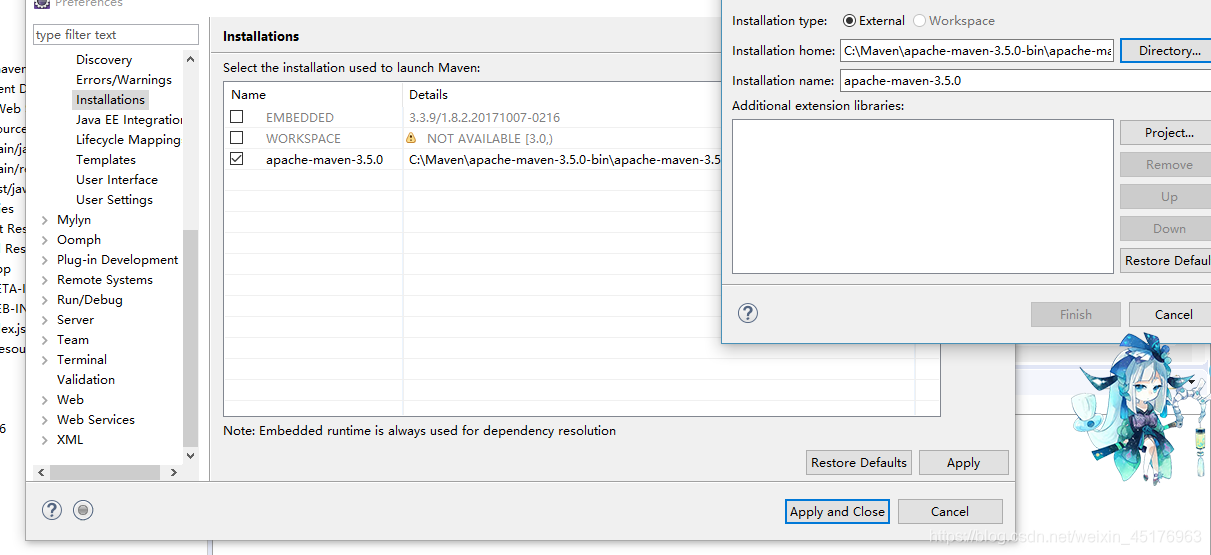Open Templates preference page
This screenshot has width=1211, height=555.
tap(106, 160)
